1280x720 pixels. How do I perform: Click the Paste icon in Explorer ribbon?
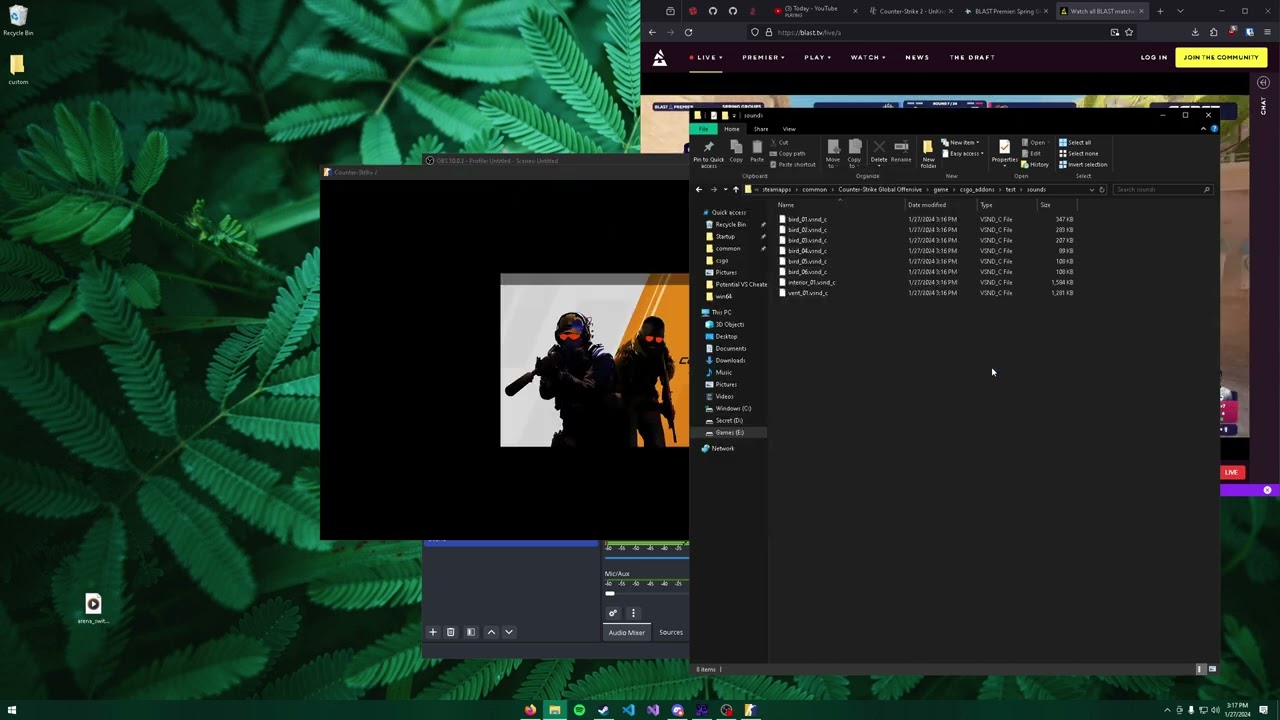(x=757, y=151)
